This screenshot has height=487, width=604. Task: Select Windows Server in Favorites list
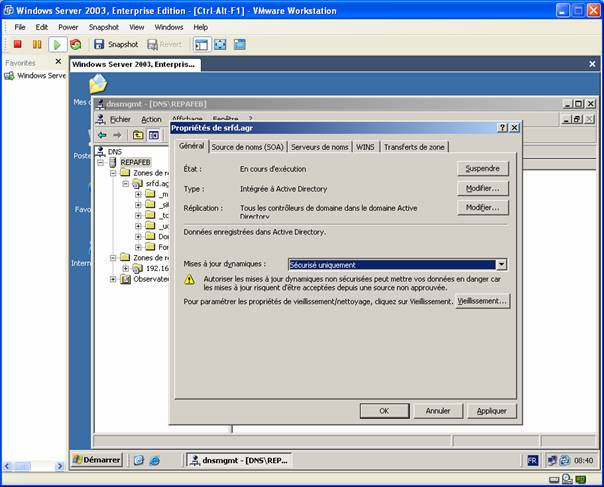click(35, 76)
